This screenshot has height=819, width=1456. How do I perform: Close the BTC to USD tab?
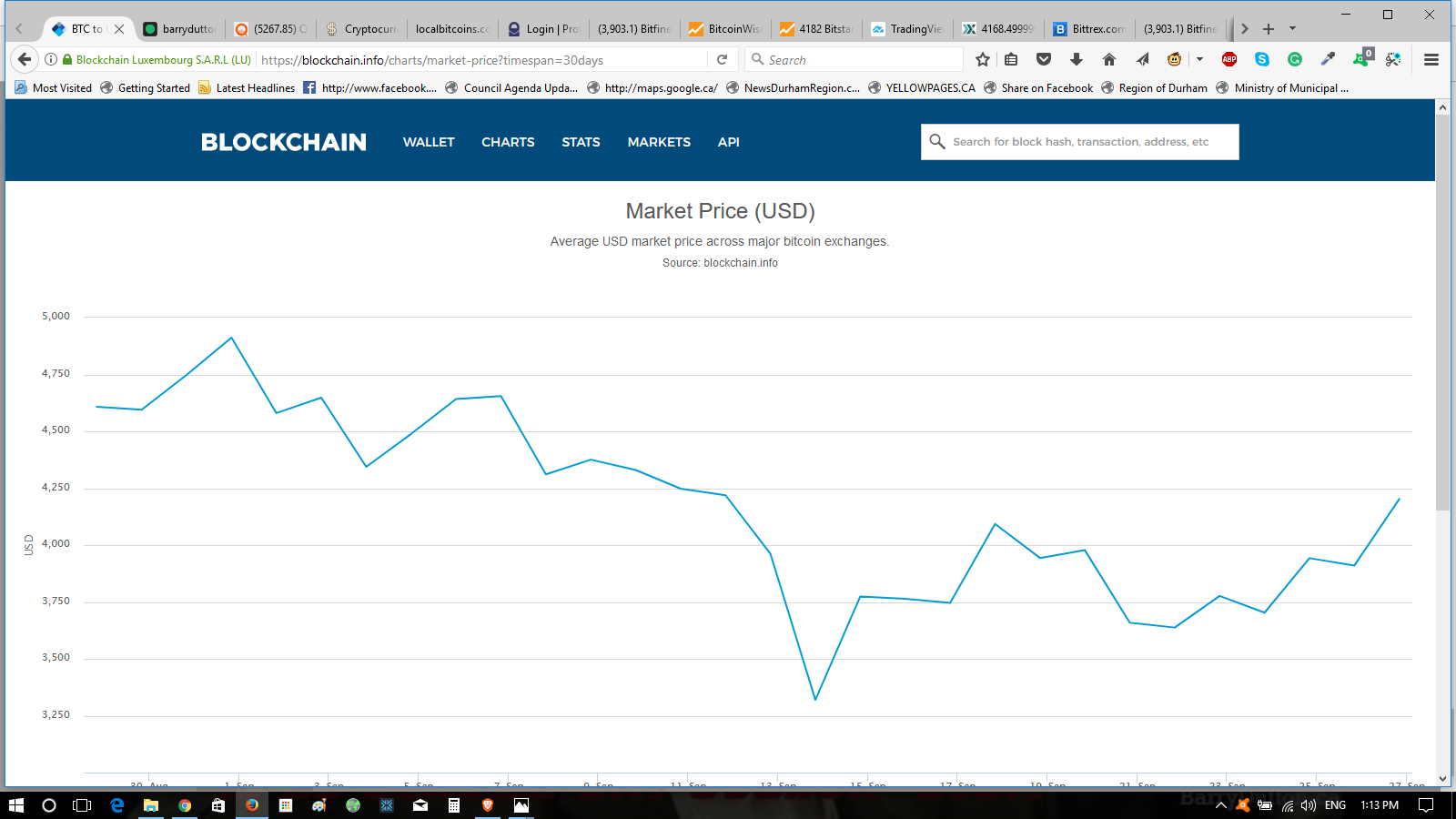pos(119,29)
